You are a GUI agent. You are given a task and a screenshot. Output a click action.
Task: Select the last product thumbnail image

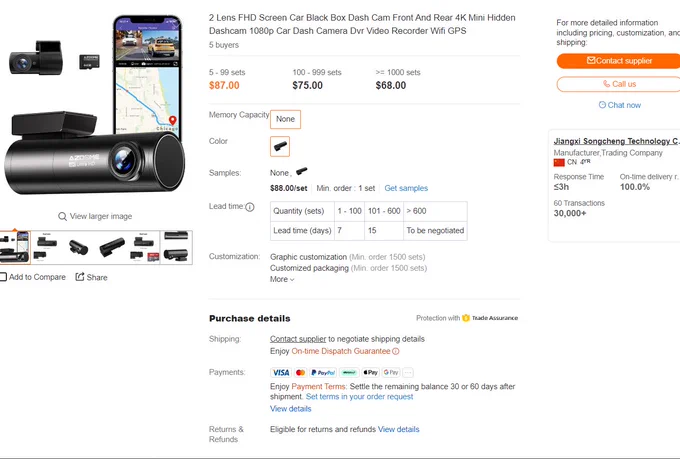pyautogui.click(x=176, y=248)
